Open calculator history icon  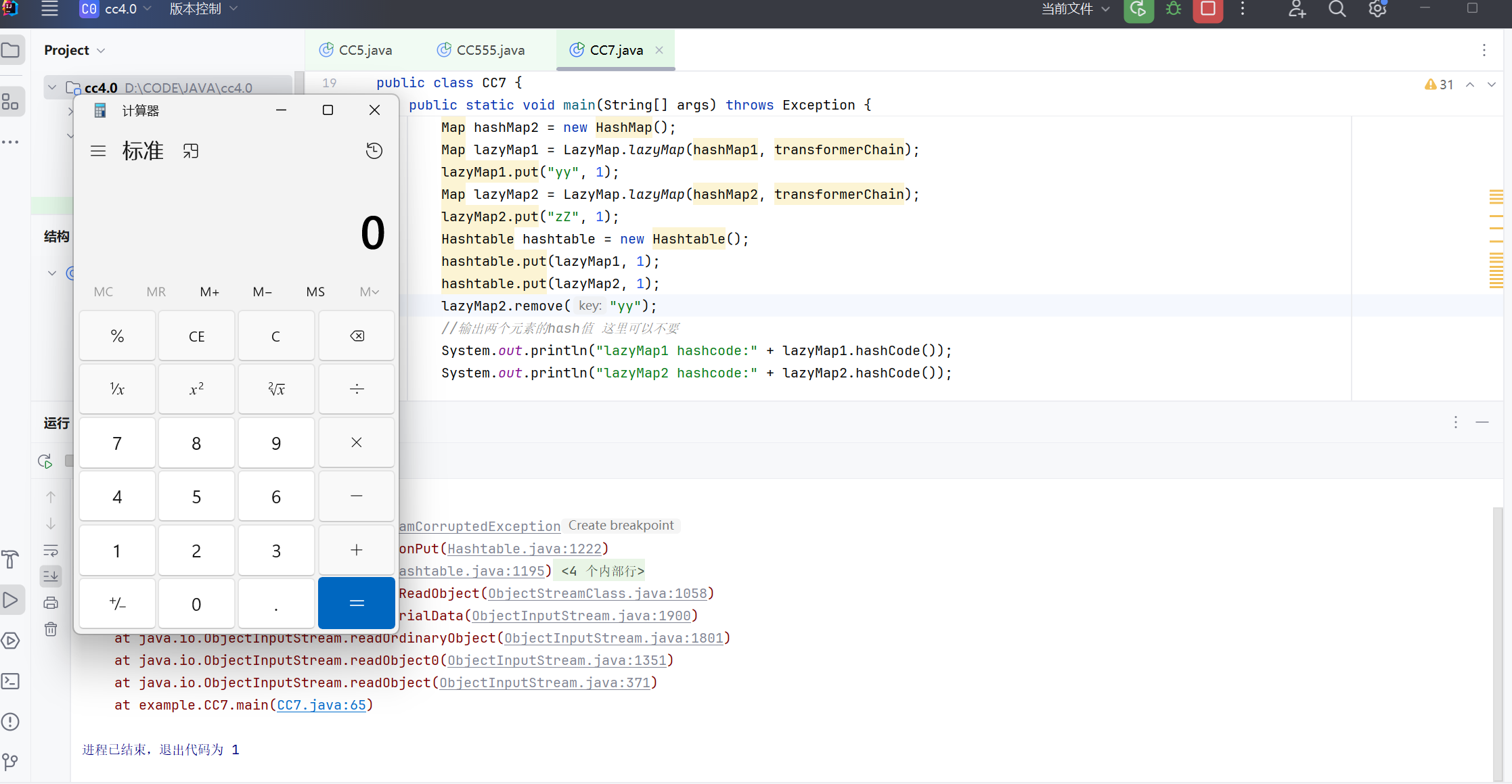(374, 151)
